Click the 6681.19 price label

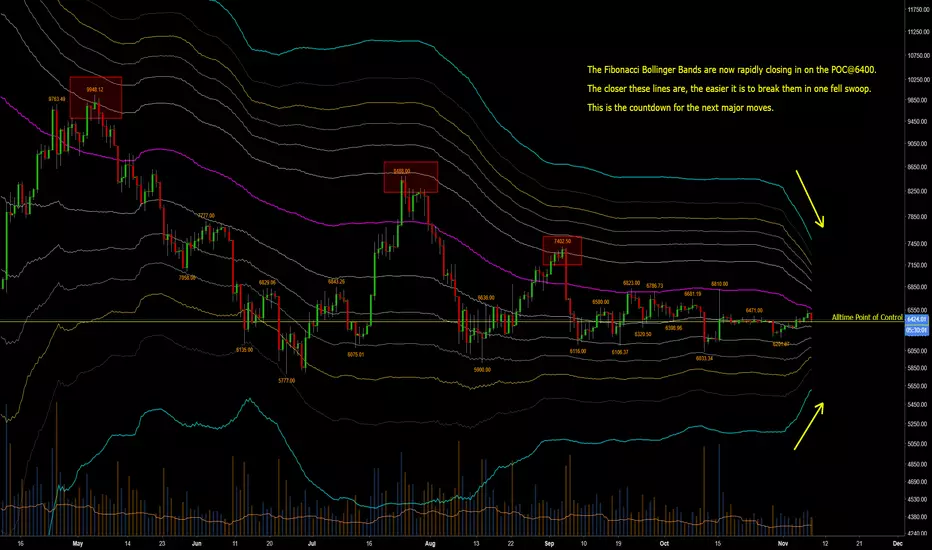click(692, 294)
